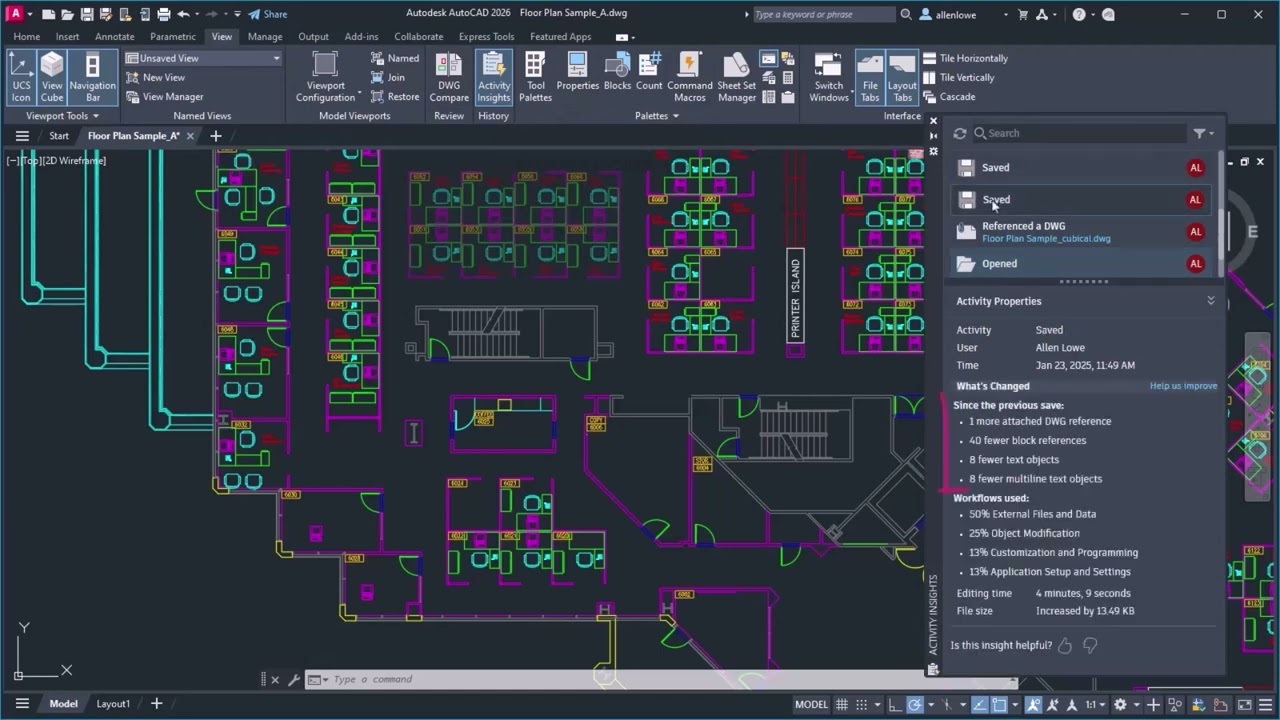Viewport: 1280px width, 720px height.
Task: Open the Annotate ribbon tab
Action: pyautogui.click(x=114, y=37)
